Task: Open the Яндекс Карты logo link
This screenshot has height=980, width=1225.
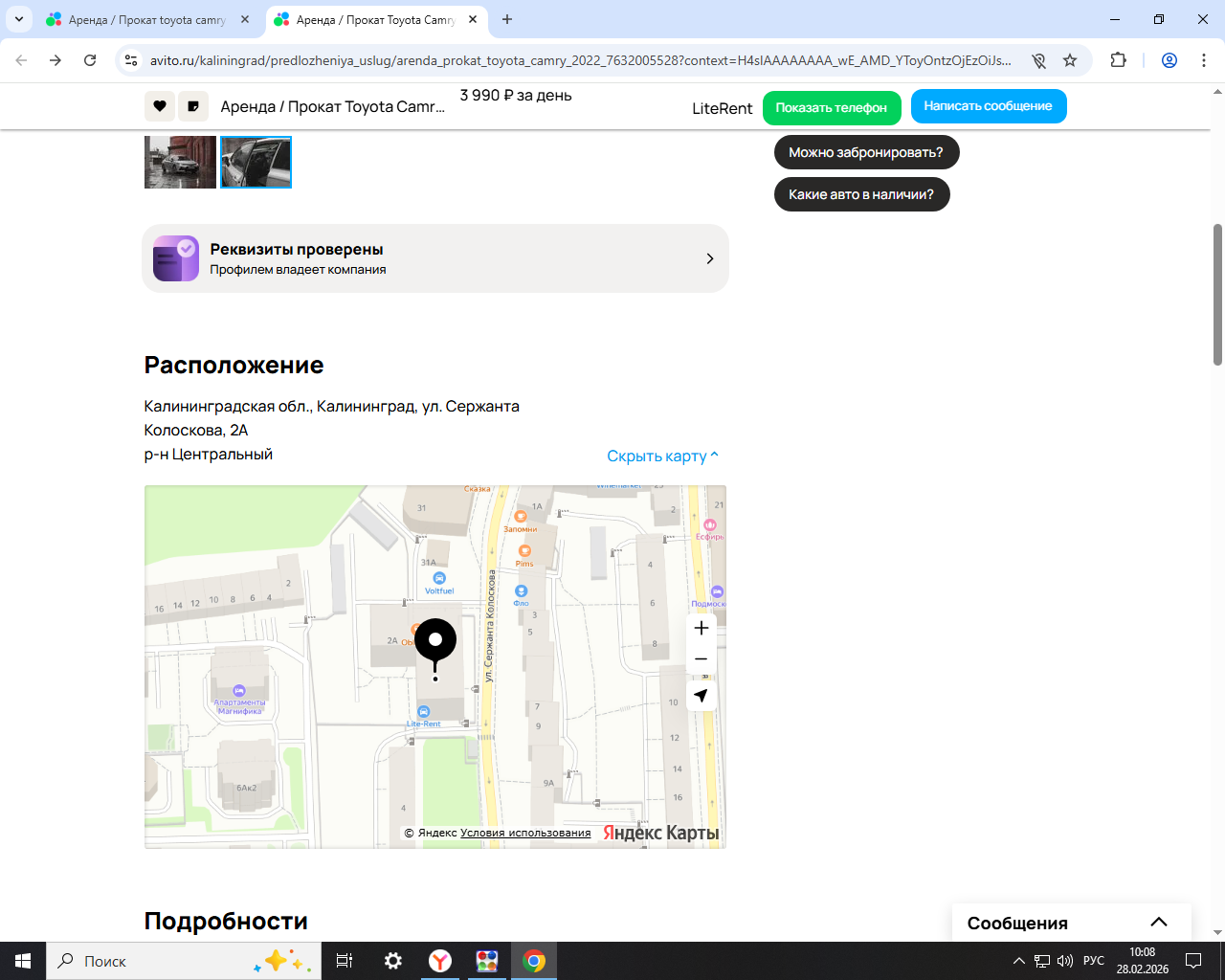Action: click(x=660, y=834)
